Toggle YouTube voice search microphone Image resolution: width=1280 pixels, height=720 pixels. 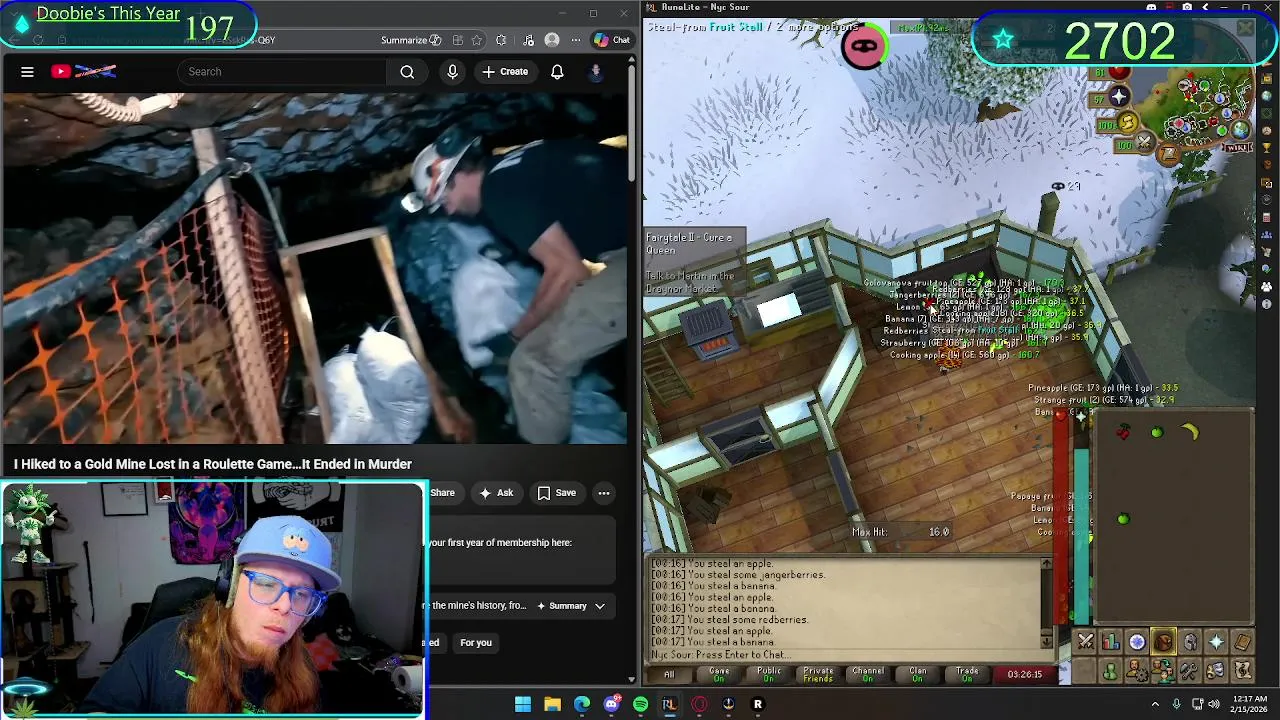click(452, 71)
